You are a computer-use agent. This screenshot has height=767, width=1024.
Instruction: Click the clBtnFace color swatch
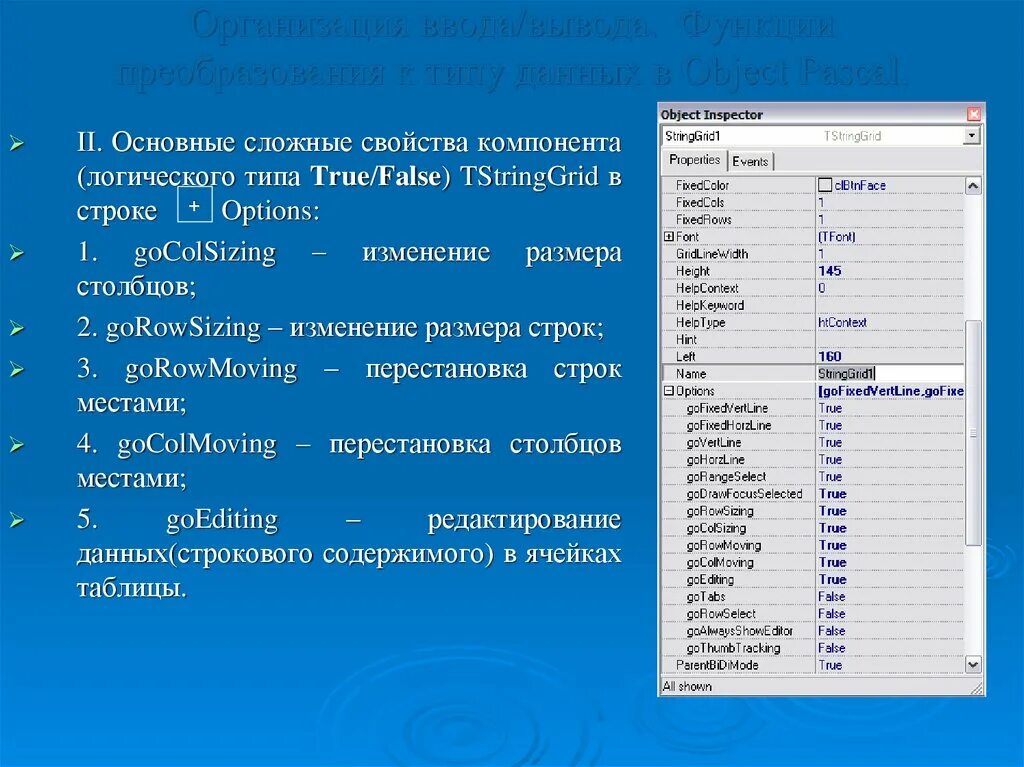point(825,185)
